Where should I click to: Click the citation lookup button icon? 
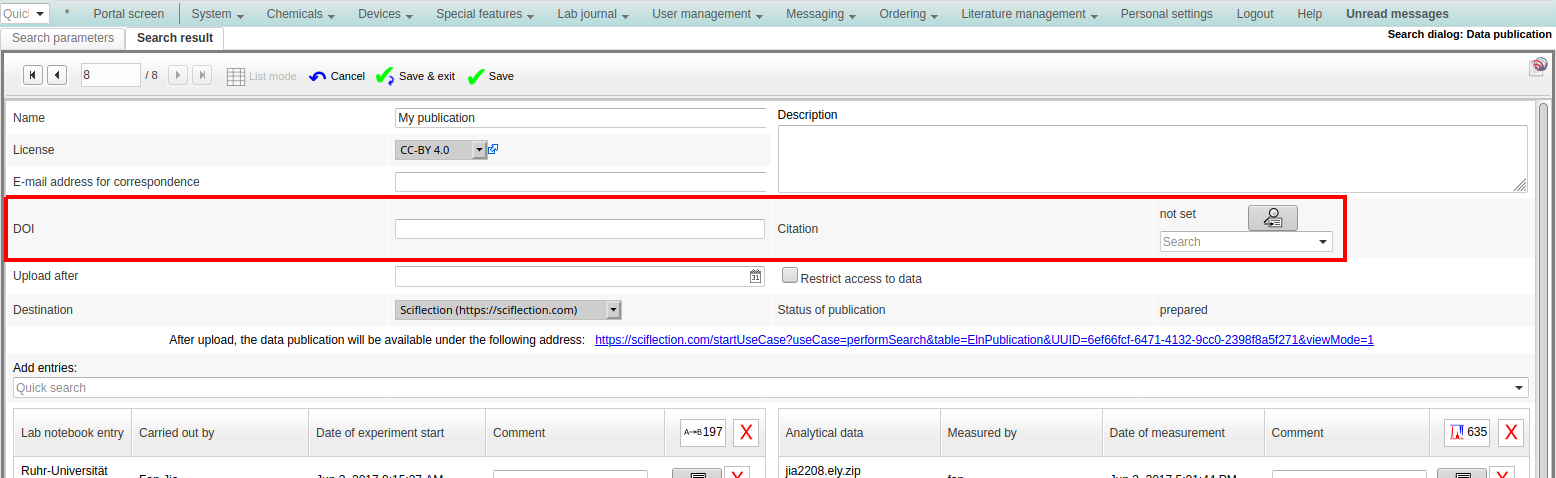click(x=1272, y=218)
